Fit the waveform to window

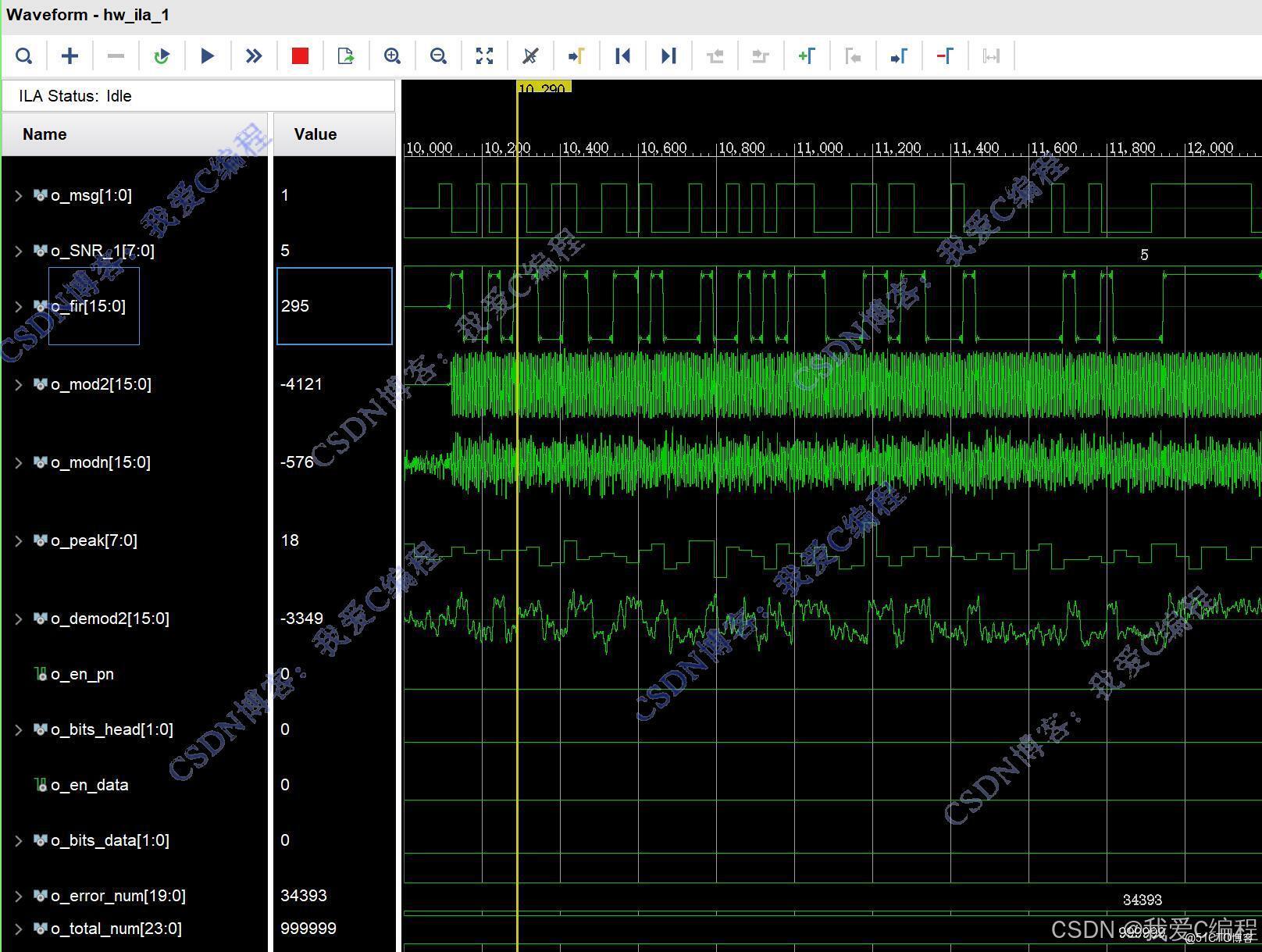[484, 56]
